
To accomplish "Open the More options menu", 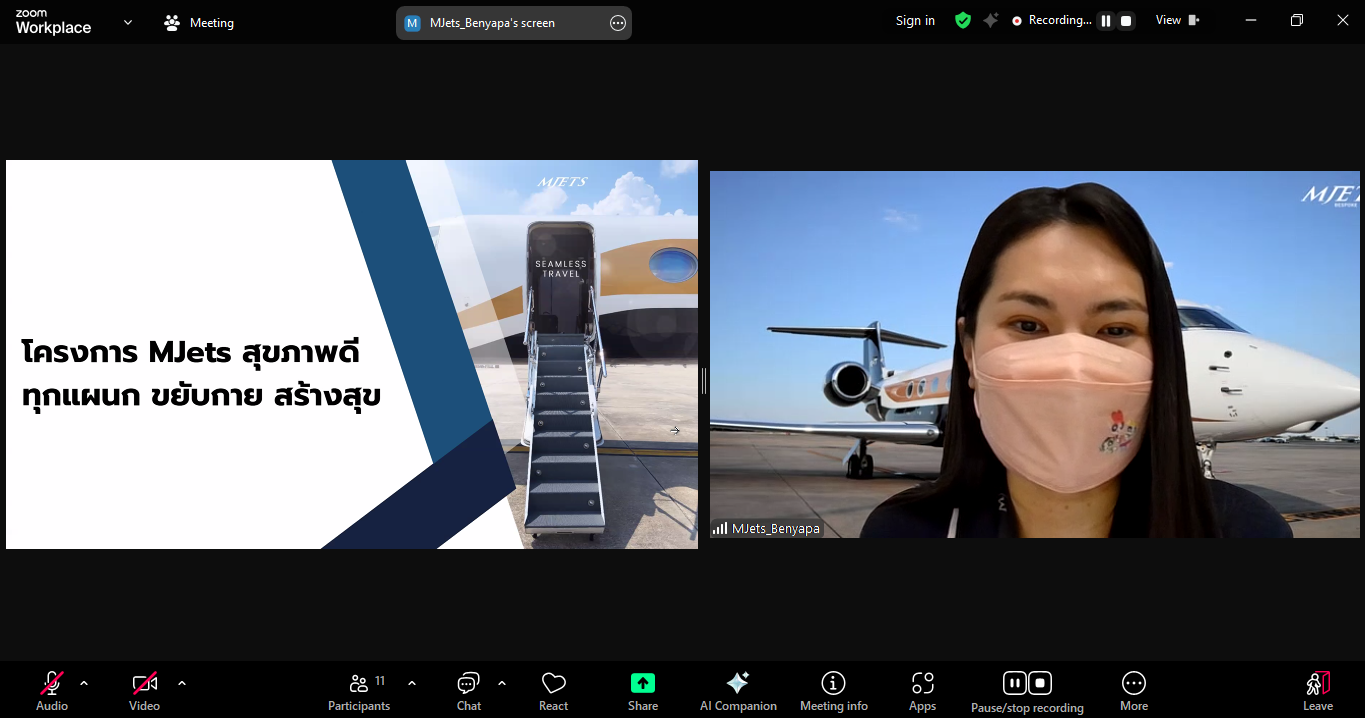I will click(1134, 691).
